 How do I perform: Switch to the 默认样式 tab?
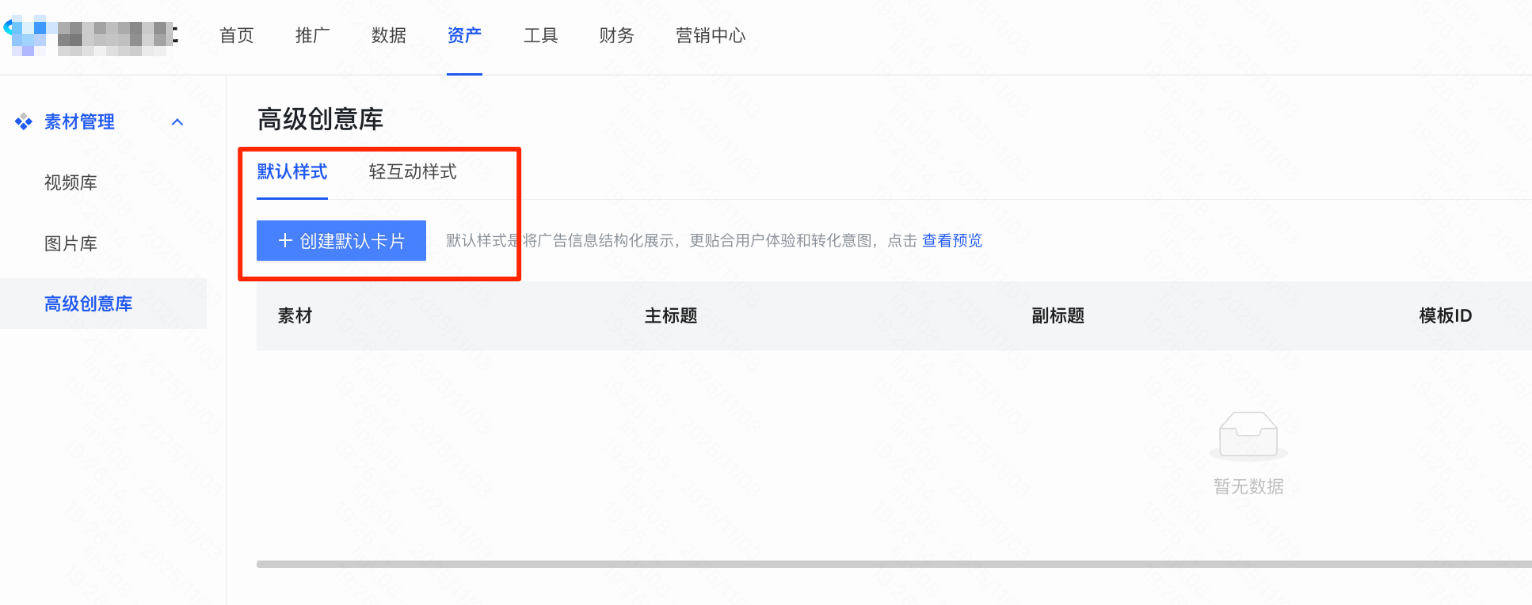pos(292,172)
